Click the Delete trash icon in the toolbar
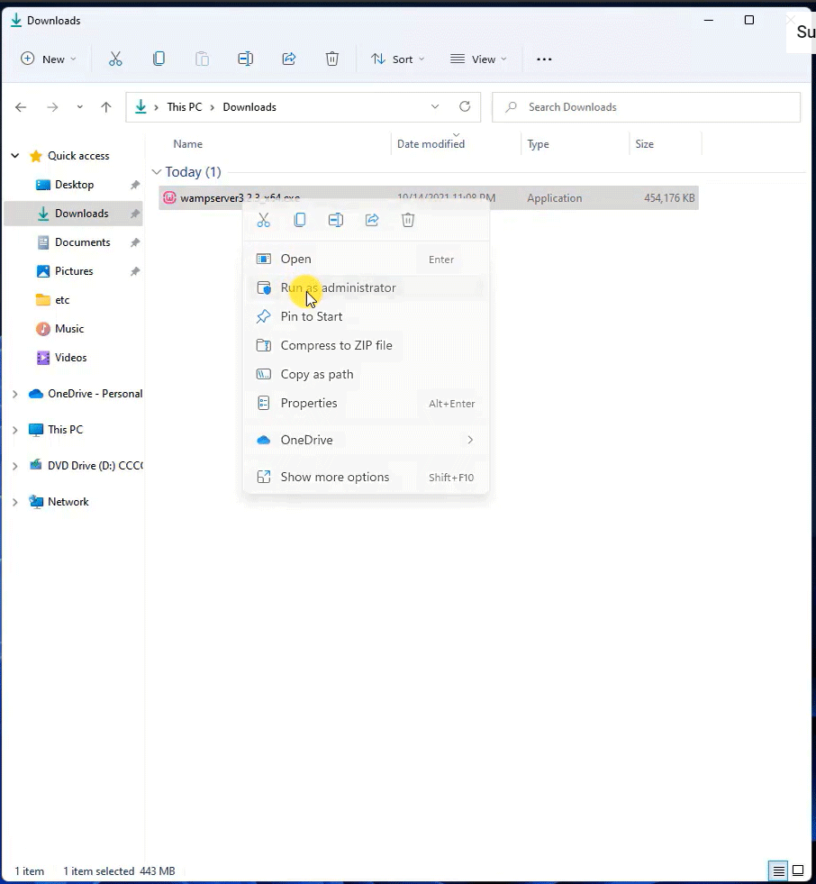Screen dimensions: 816x884 pos(332,59)
